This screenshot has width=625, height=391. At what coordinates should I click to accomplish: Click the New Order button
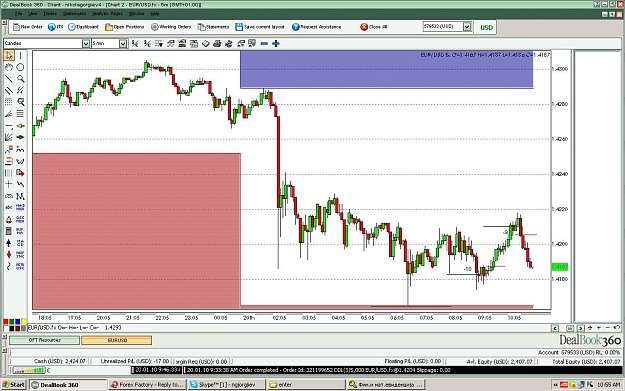click(28, 27)
